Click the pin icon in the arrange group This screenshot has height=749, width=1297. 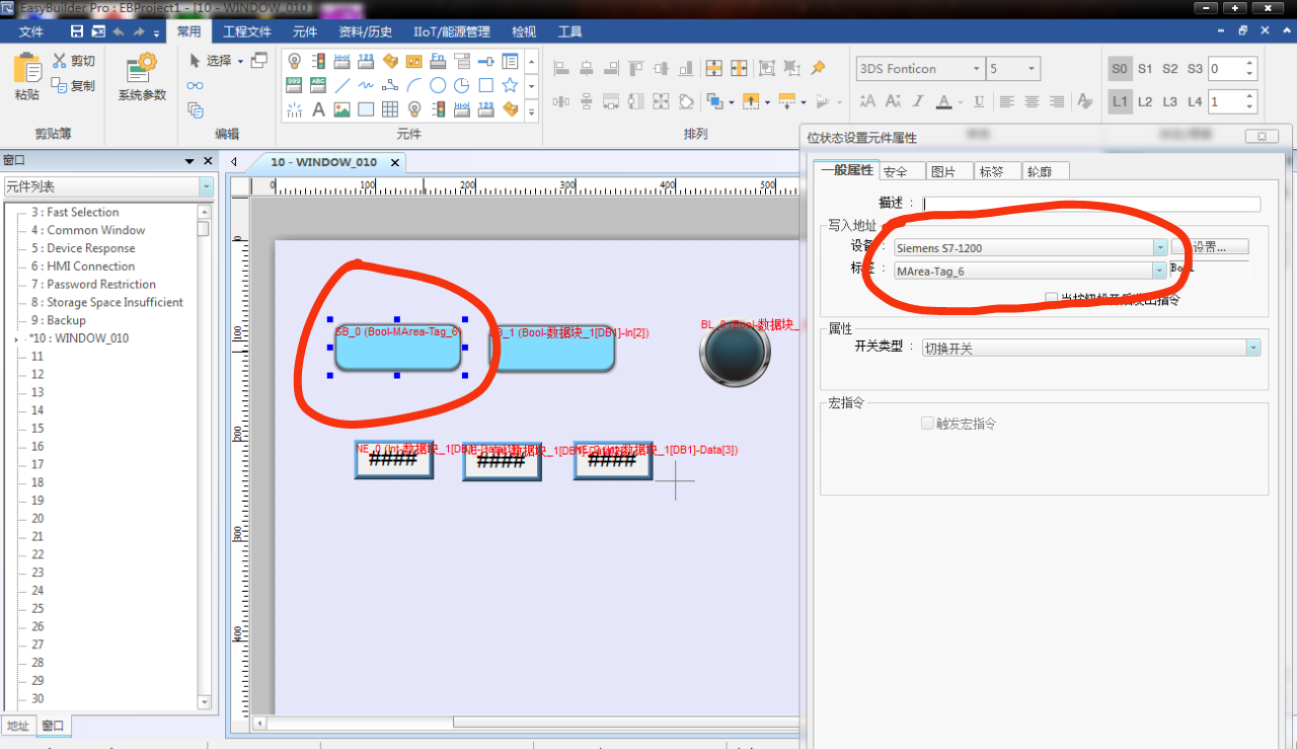coord(818,68)
